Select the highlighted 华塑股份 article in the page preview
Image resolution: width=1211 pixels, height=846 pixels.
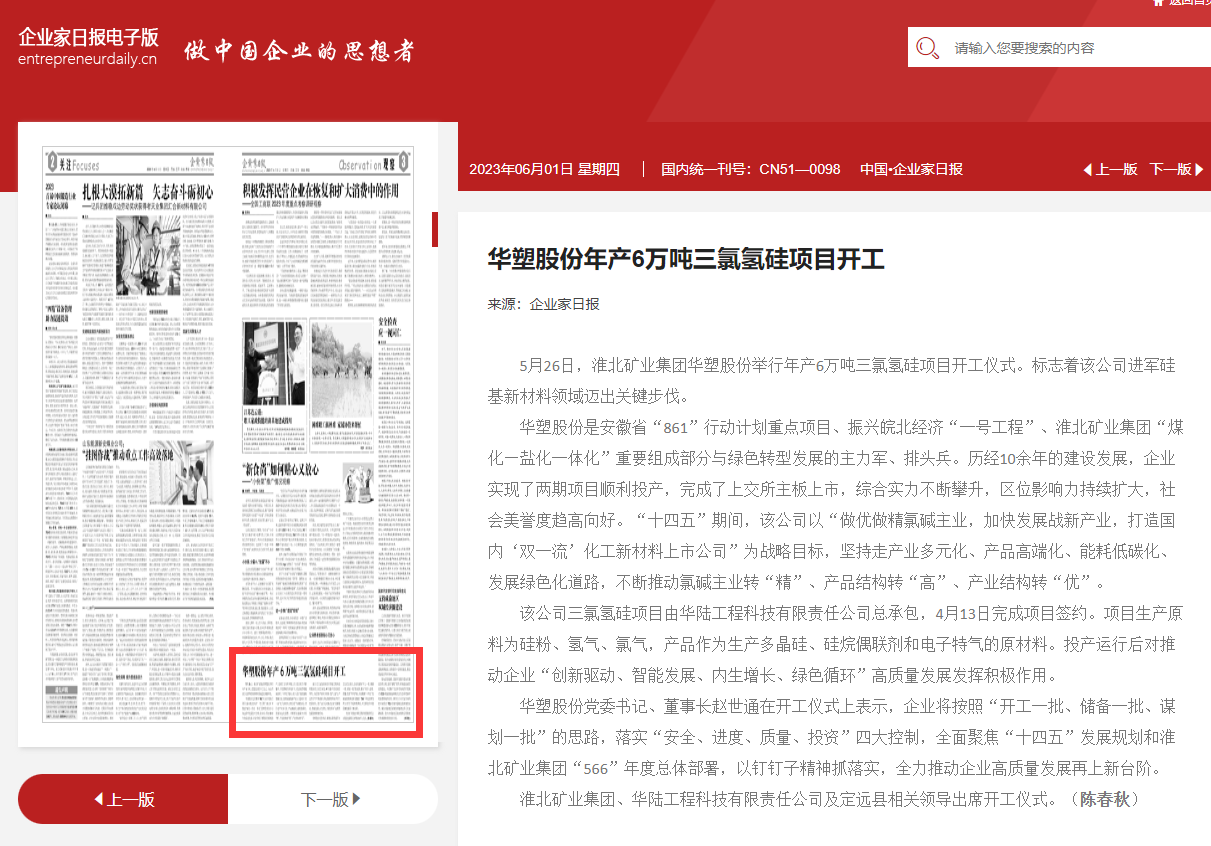[326, 692]
